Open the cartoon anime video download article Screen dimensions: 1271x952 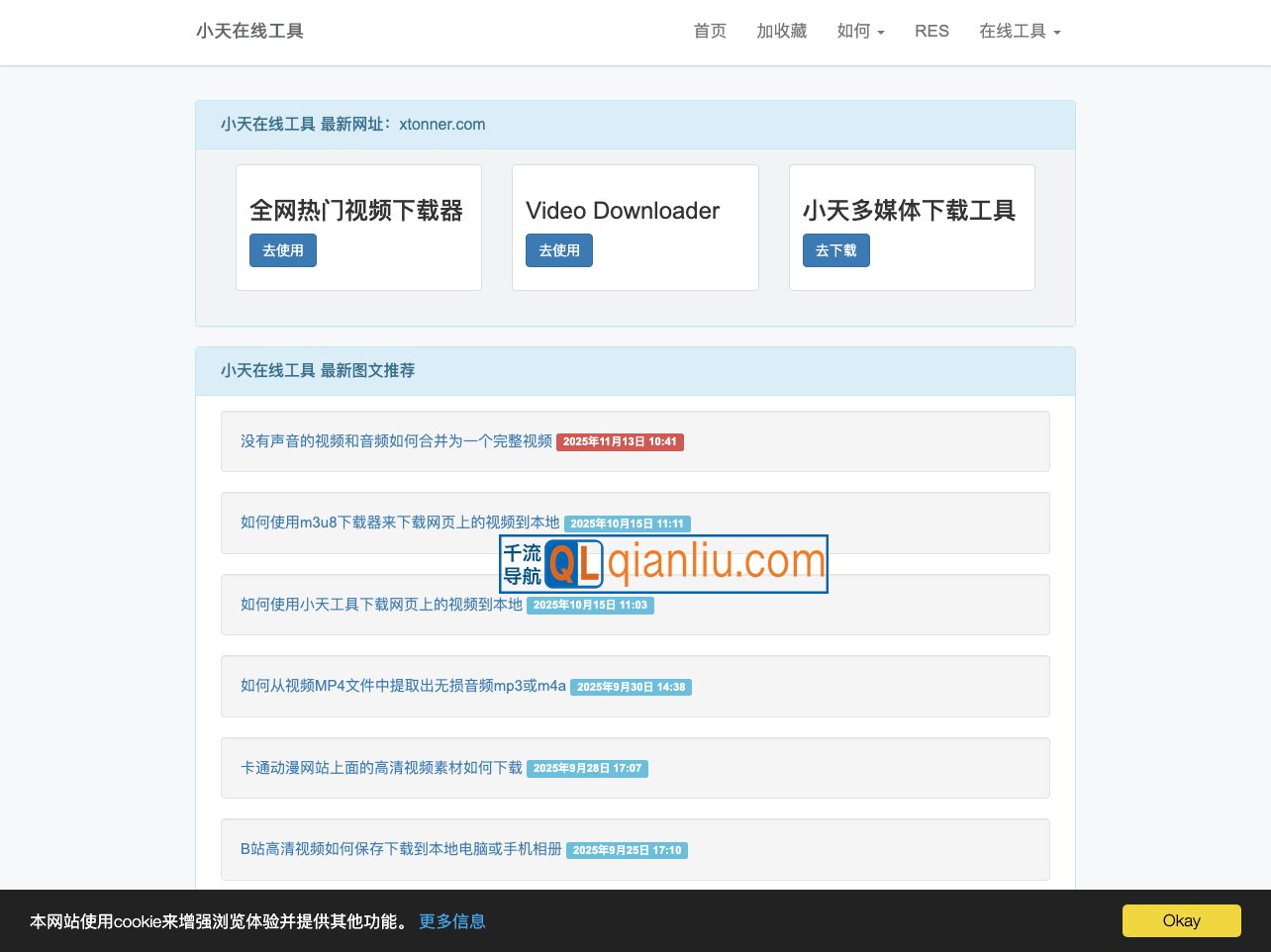point(380,767)
